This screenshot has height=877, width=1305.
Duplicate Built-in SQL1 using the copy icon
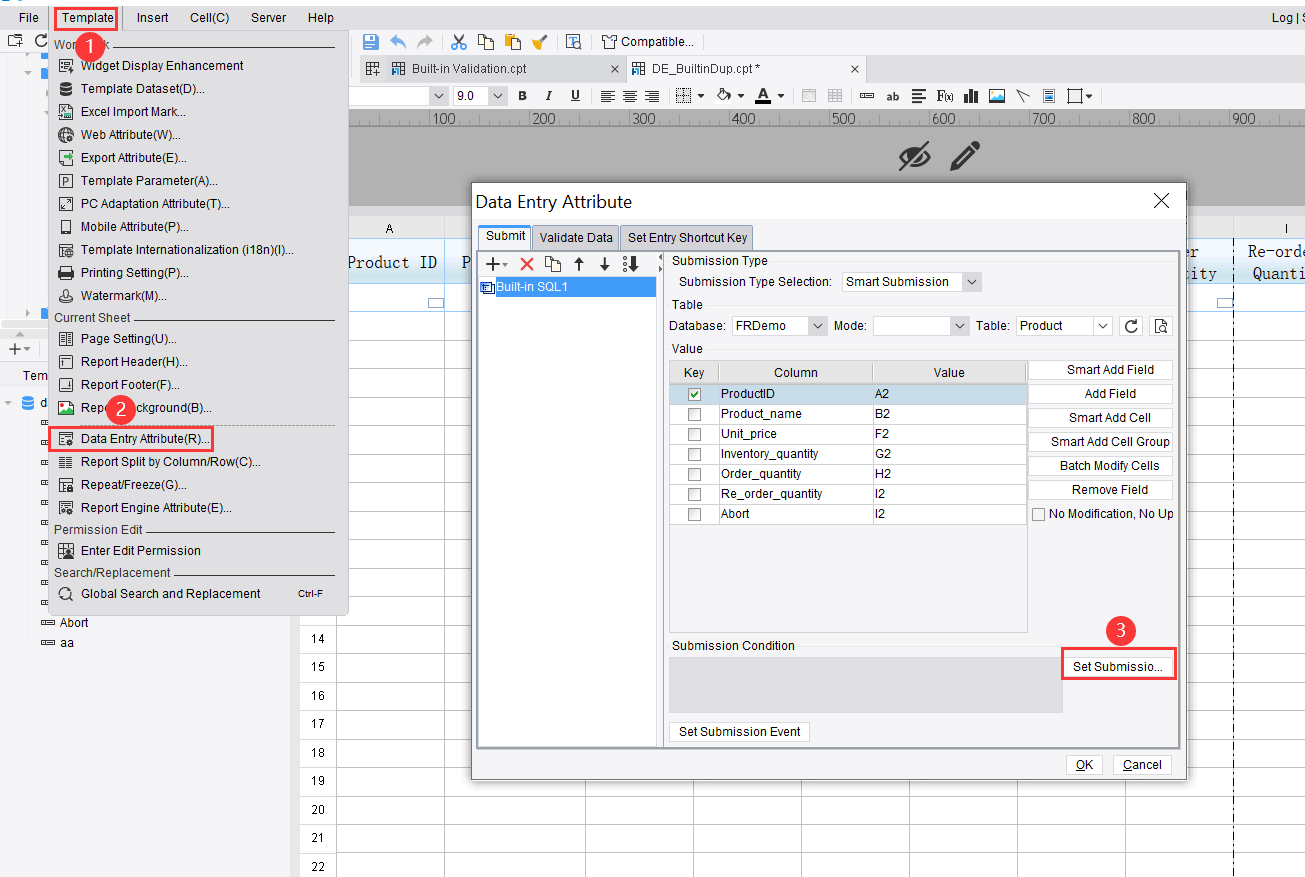coord(551,263)
